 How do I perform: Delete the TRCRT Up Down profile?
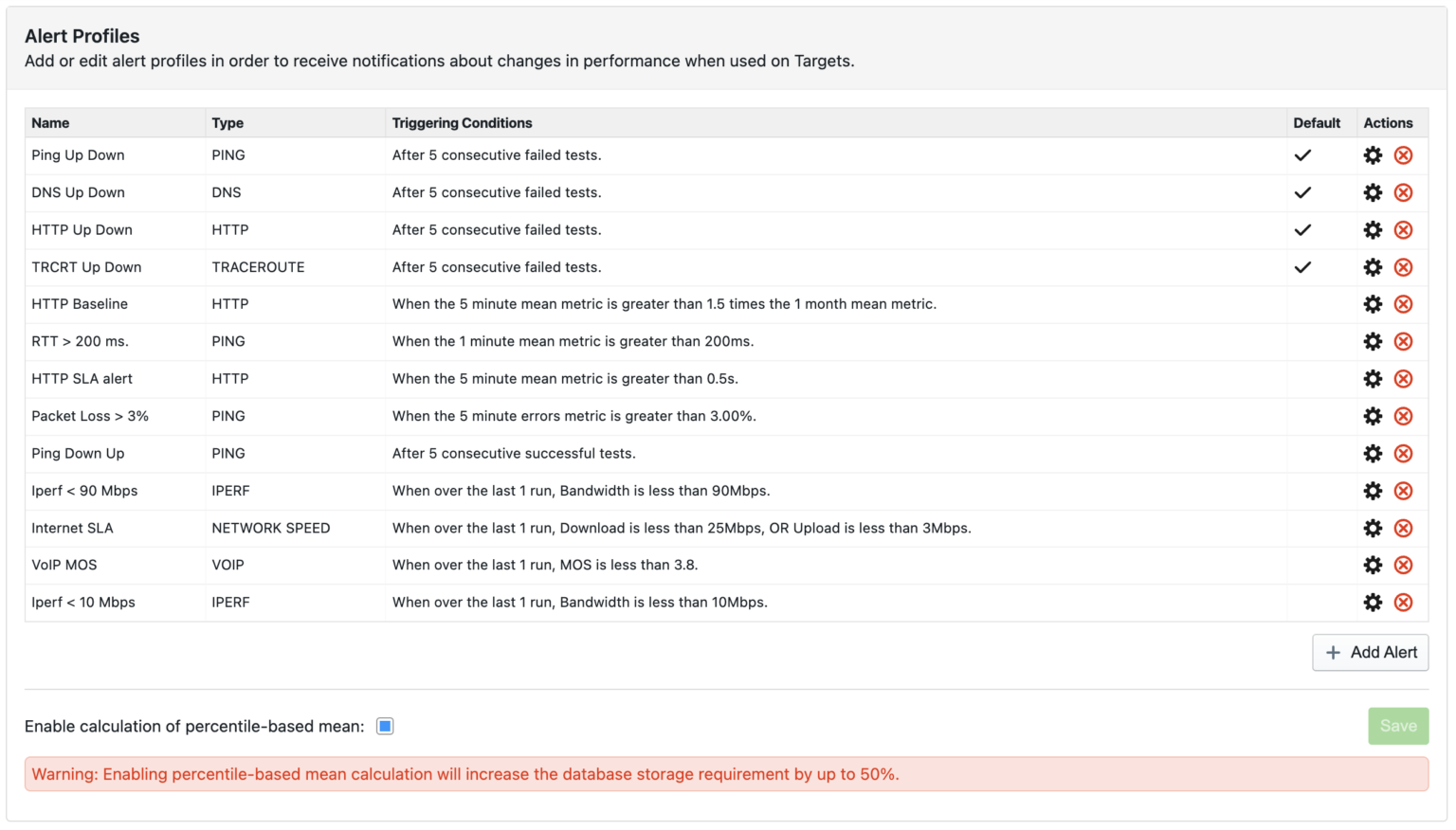point(1404,267)
